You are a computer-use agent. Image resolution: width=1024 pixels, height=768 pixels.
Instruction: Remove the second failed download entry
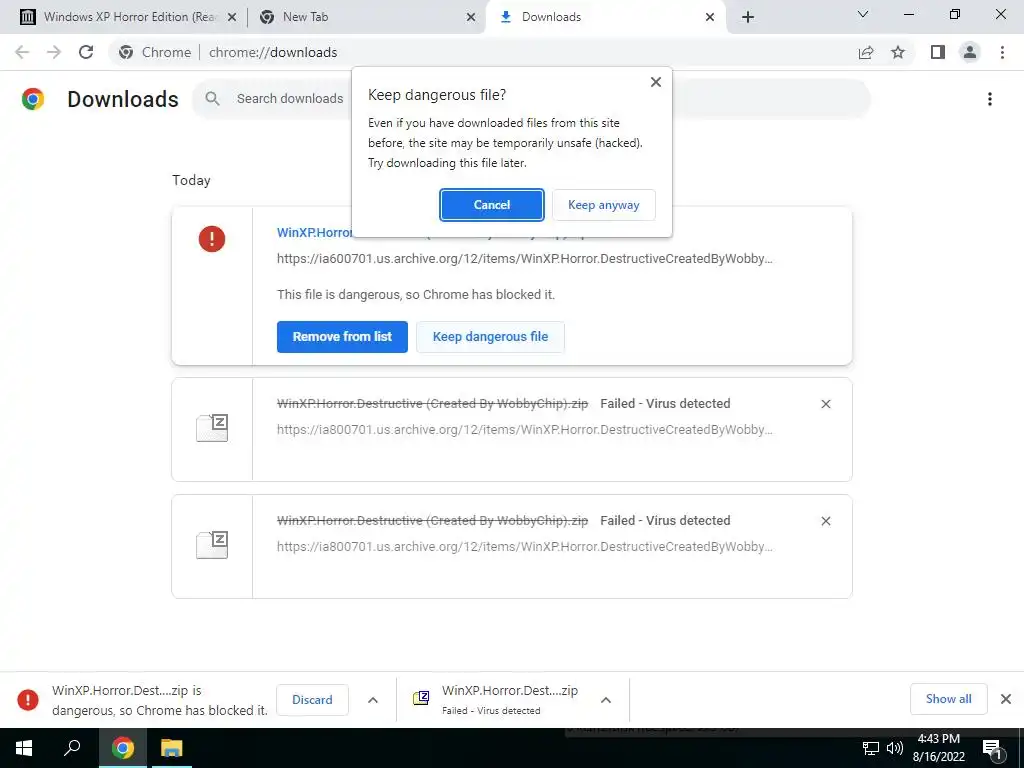point(825,521)
